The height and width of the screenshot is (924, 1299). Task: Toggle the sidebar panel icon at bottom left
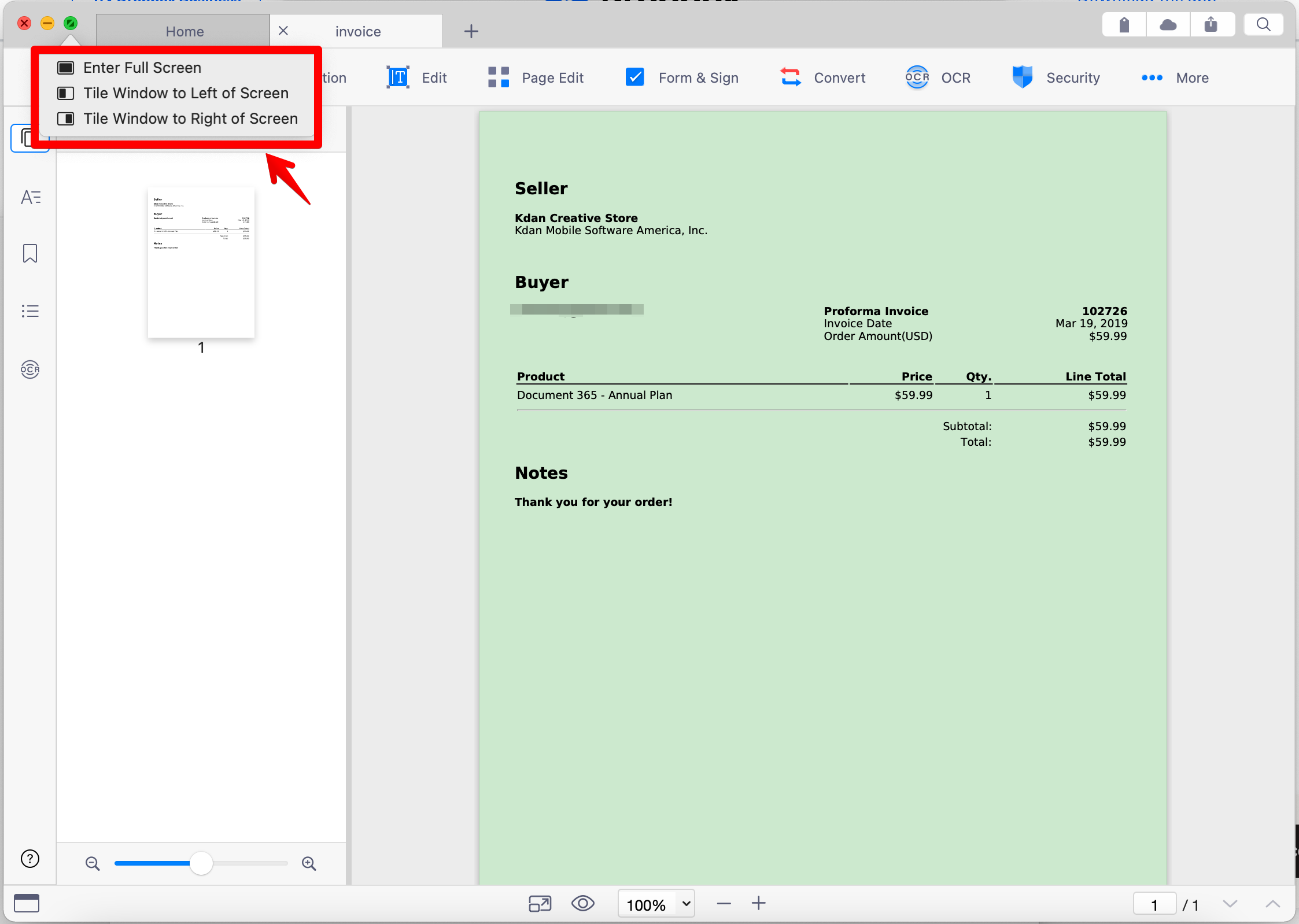click(27, 903)
